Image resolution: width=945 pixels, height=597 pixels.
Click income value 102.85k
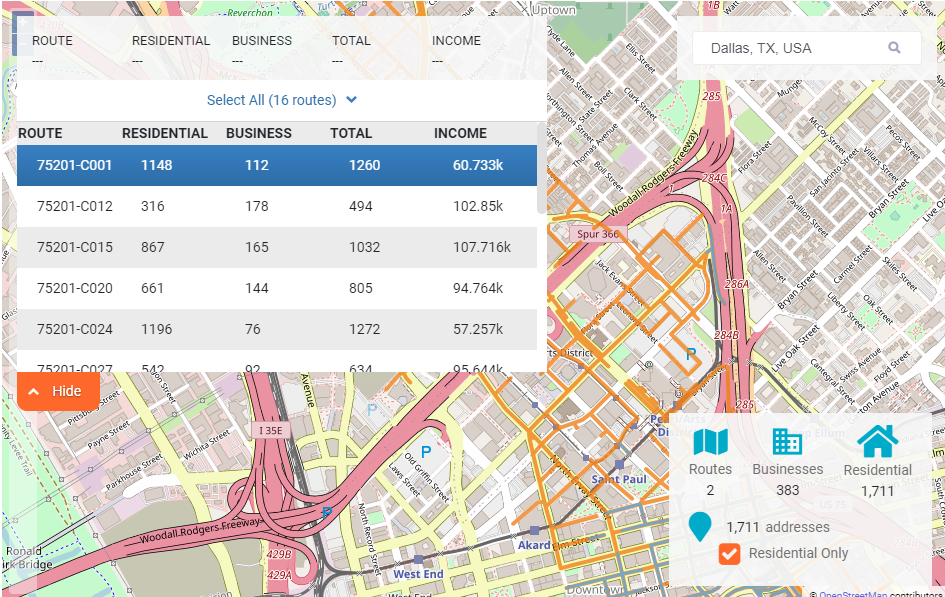coord(478,206)
